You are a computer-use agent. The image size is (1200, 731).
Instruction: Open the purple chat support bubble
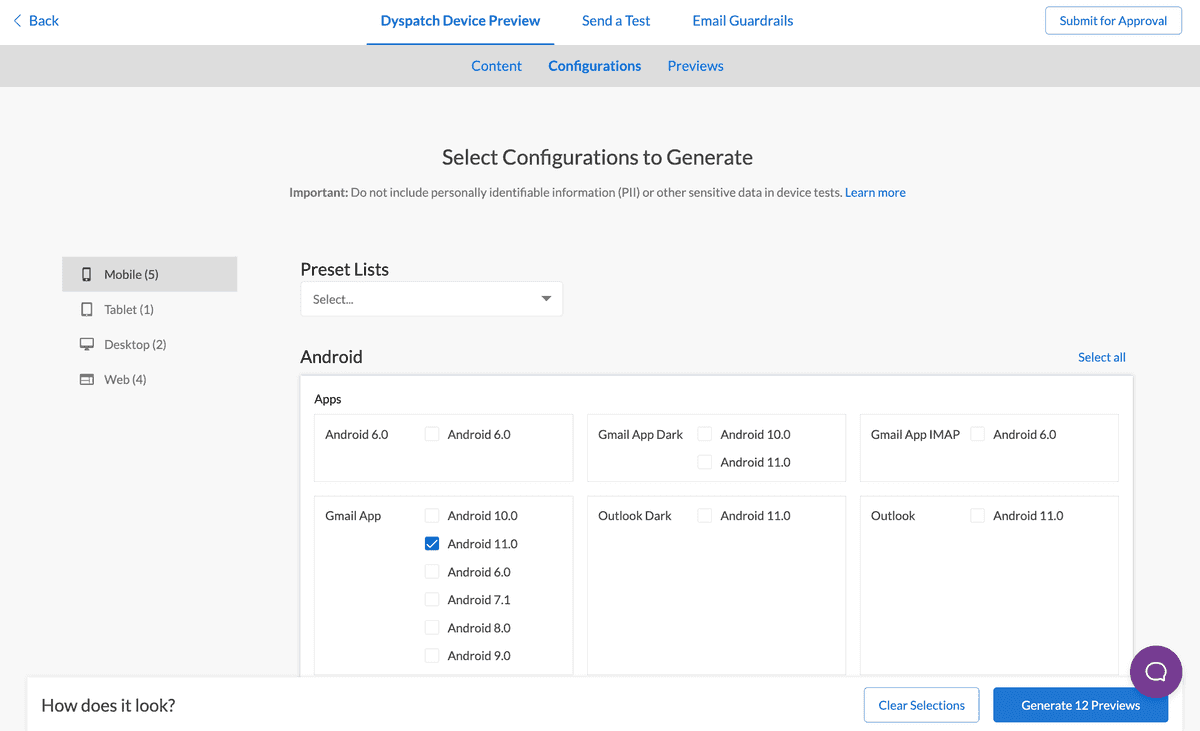pos(1156,671)
